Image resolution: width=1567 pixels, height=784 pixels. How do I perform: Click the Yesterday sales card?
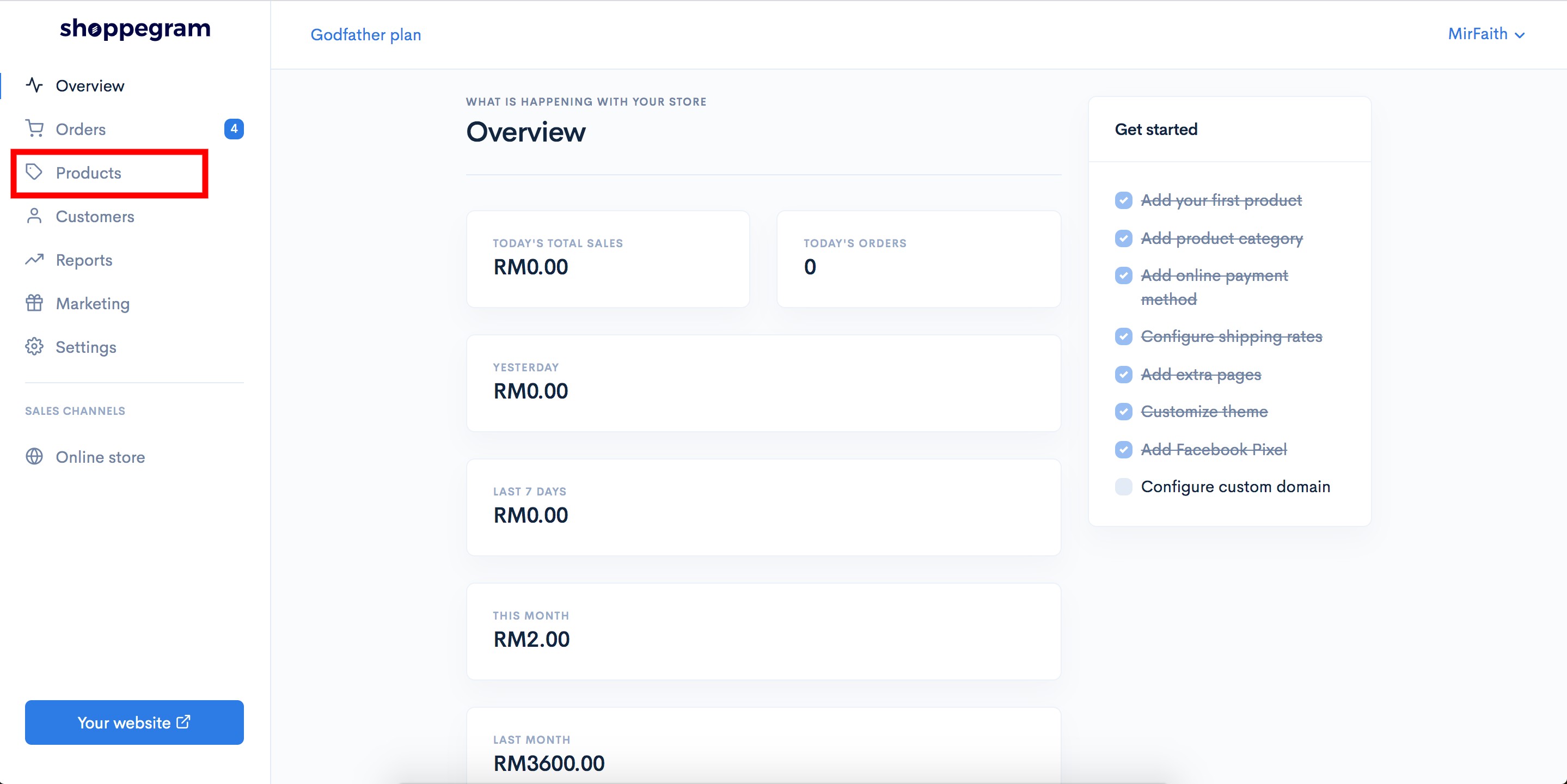(763, 383)
